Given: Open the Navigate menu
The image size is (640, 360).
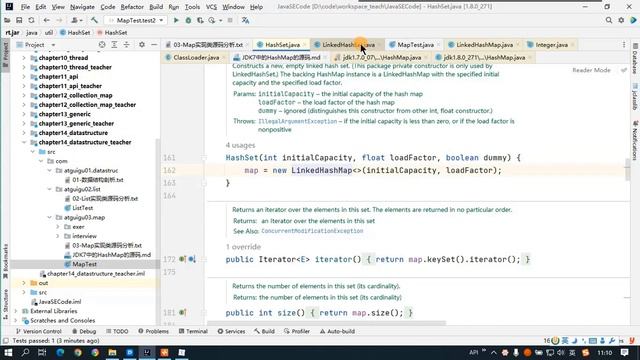Looking at the screenshot, I should pyautogui.click(x=82, y=7).
